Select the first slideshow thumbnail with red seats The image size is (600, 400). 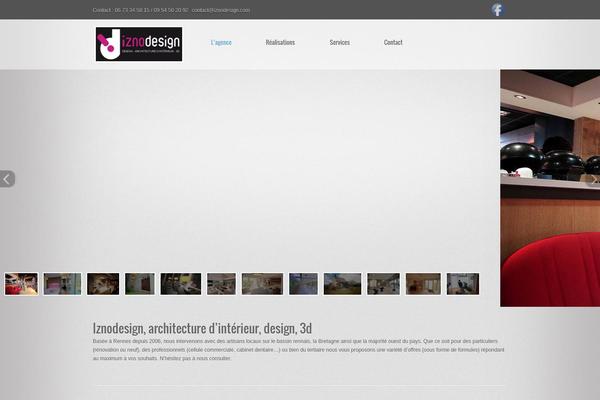coord(21,284)
